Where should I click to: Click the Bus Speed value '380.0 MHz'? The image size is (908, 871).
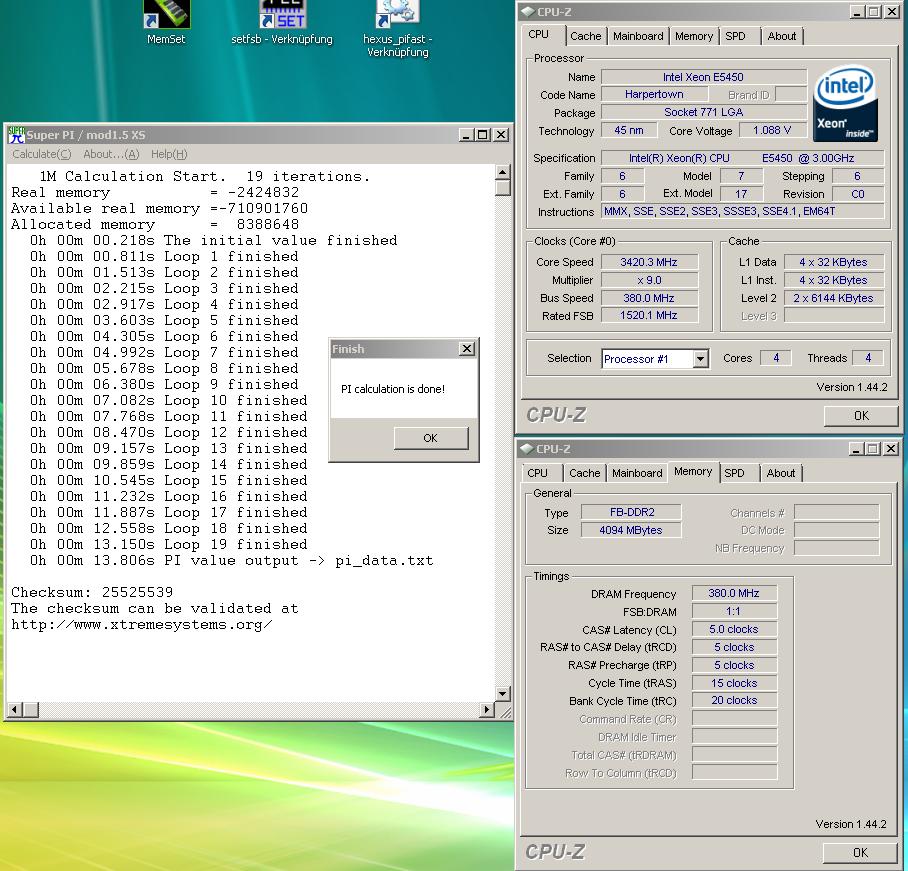[x=649, y=298]
